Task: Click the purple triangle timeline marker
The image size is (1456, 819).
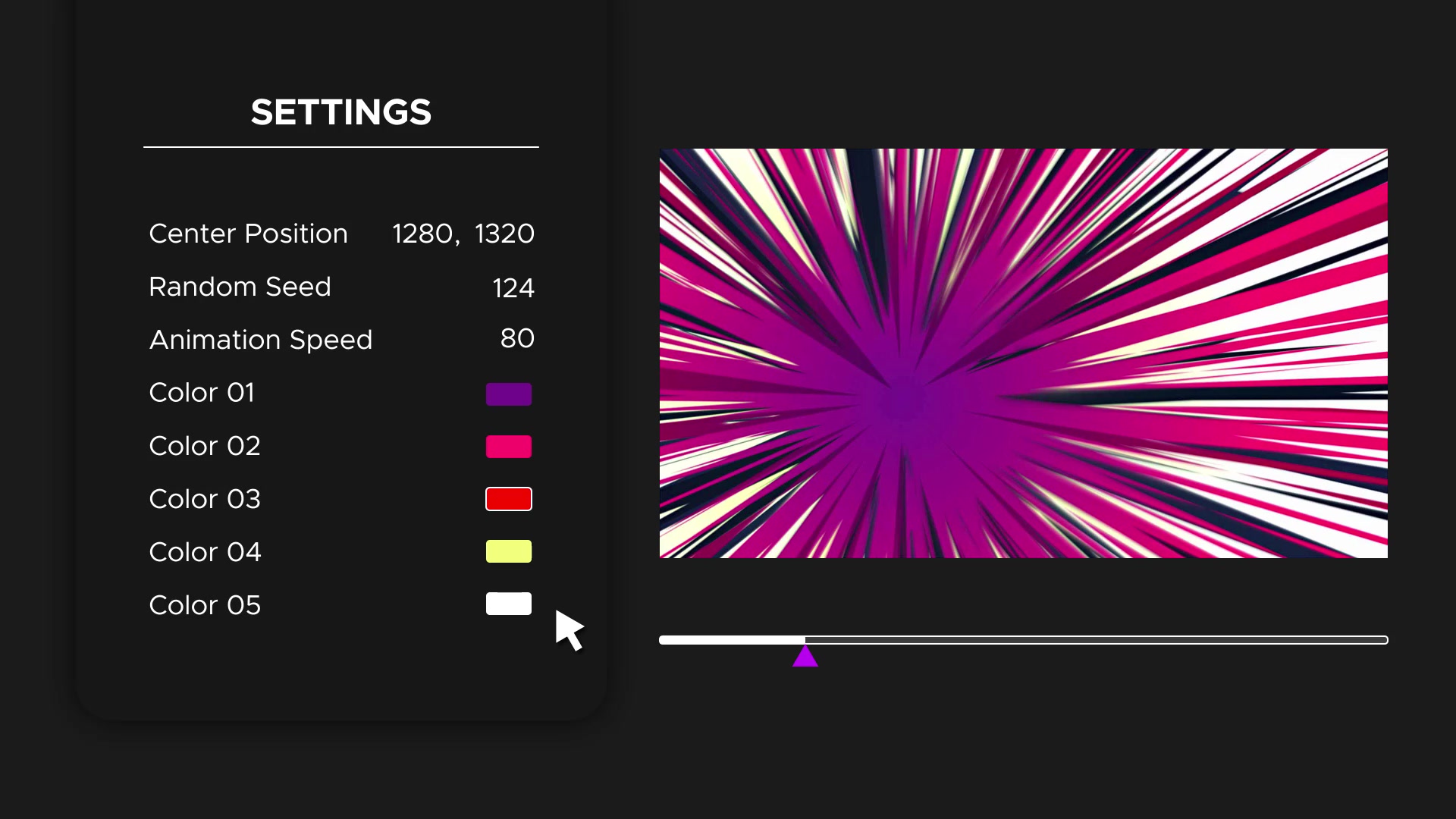Action: (x=805, y=657)
